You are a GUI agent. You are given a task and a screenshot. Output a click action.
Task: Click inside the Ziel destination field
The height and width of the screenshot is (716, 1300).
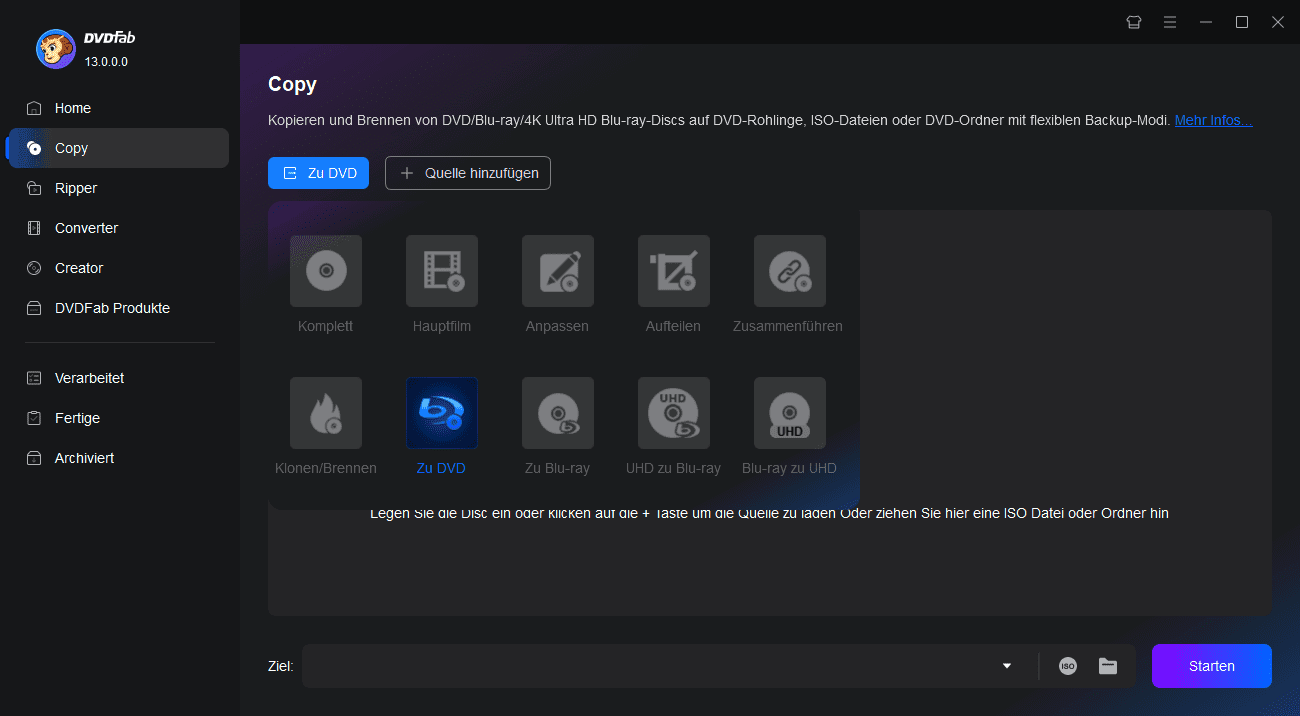pyautogui.click(x=650, y=666)
